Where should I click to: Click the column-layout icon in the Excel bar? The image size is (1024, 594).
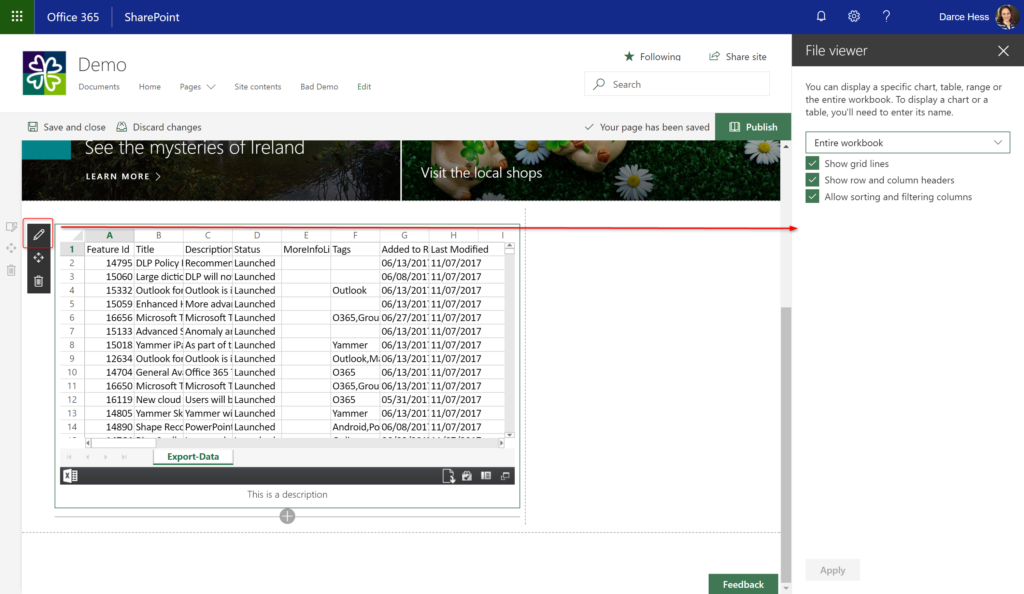[x=486, y=476]
